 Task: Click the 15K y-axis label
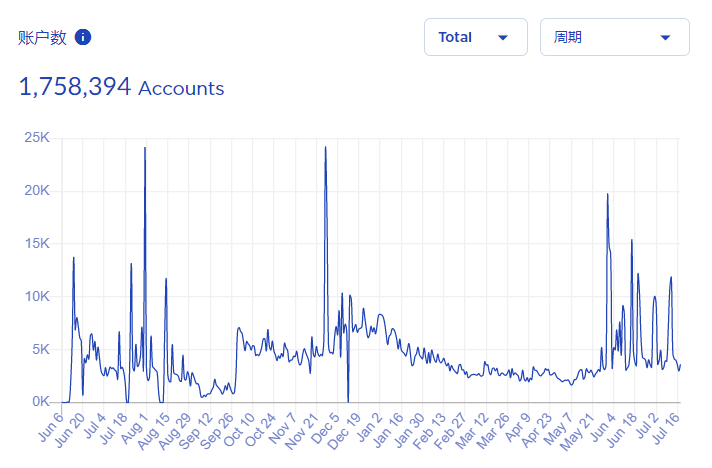38,243
